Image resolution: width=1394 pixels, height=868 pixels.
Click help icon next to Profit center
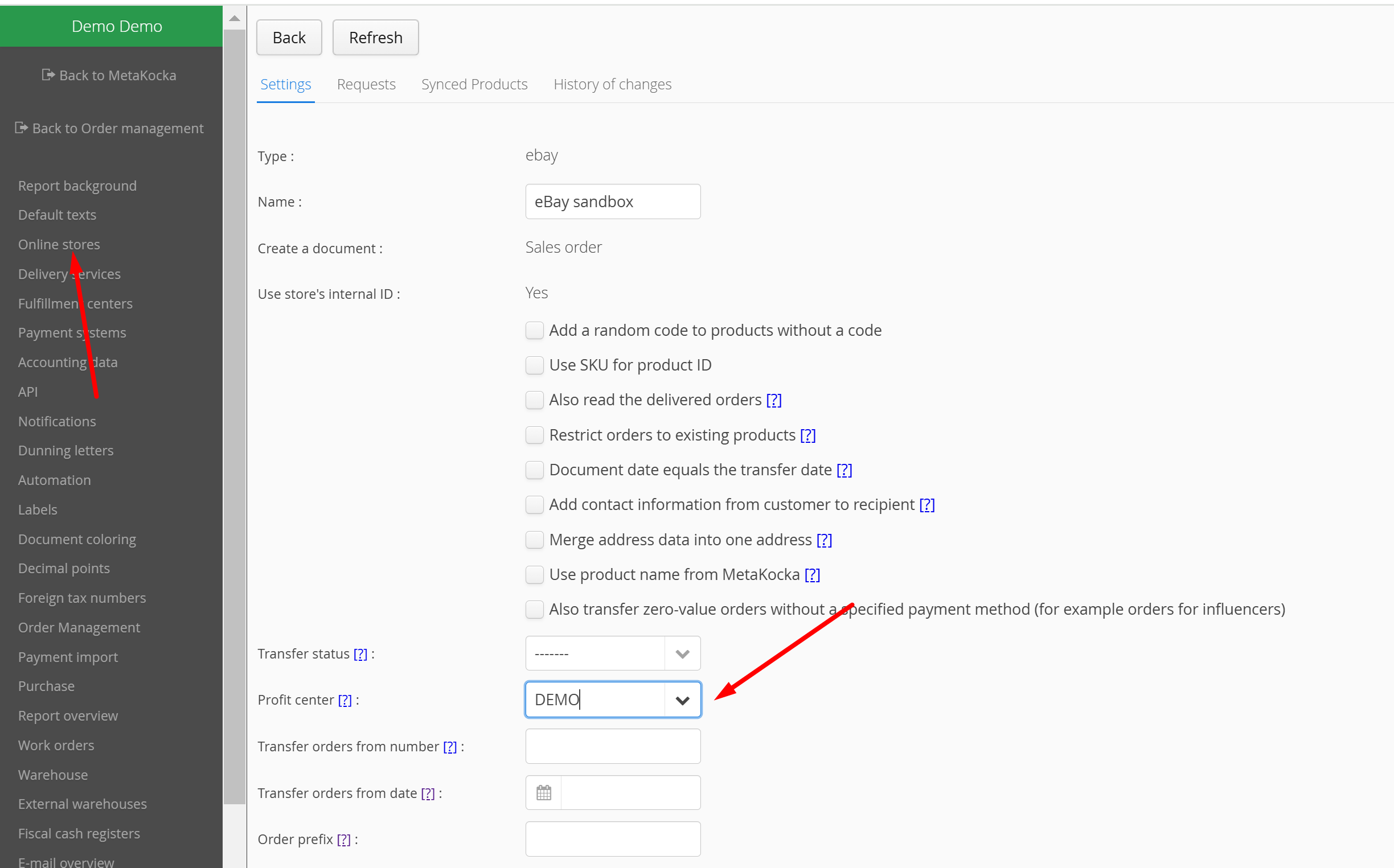pos(345,700)
